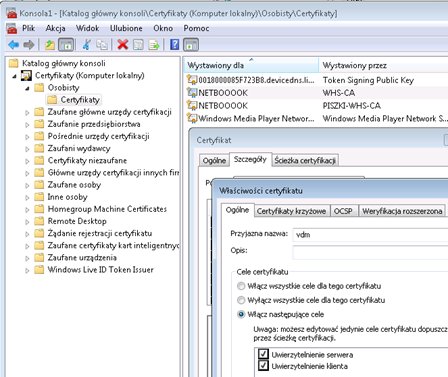Expand Certyfikaty niezaufane node
This screenshot has width=448, height=377.
(x=27, y=161)
